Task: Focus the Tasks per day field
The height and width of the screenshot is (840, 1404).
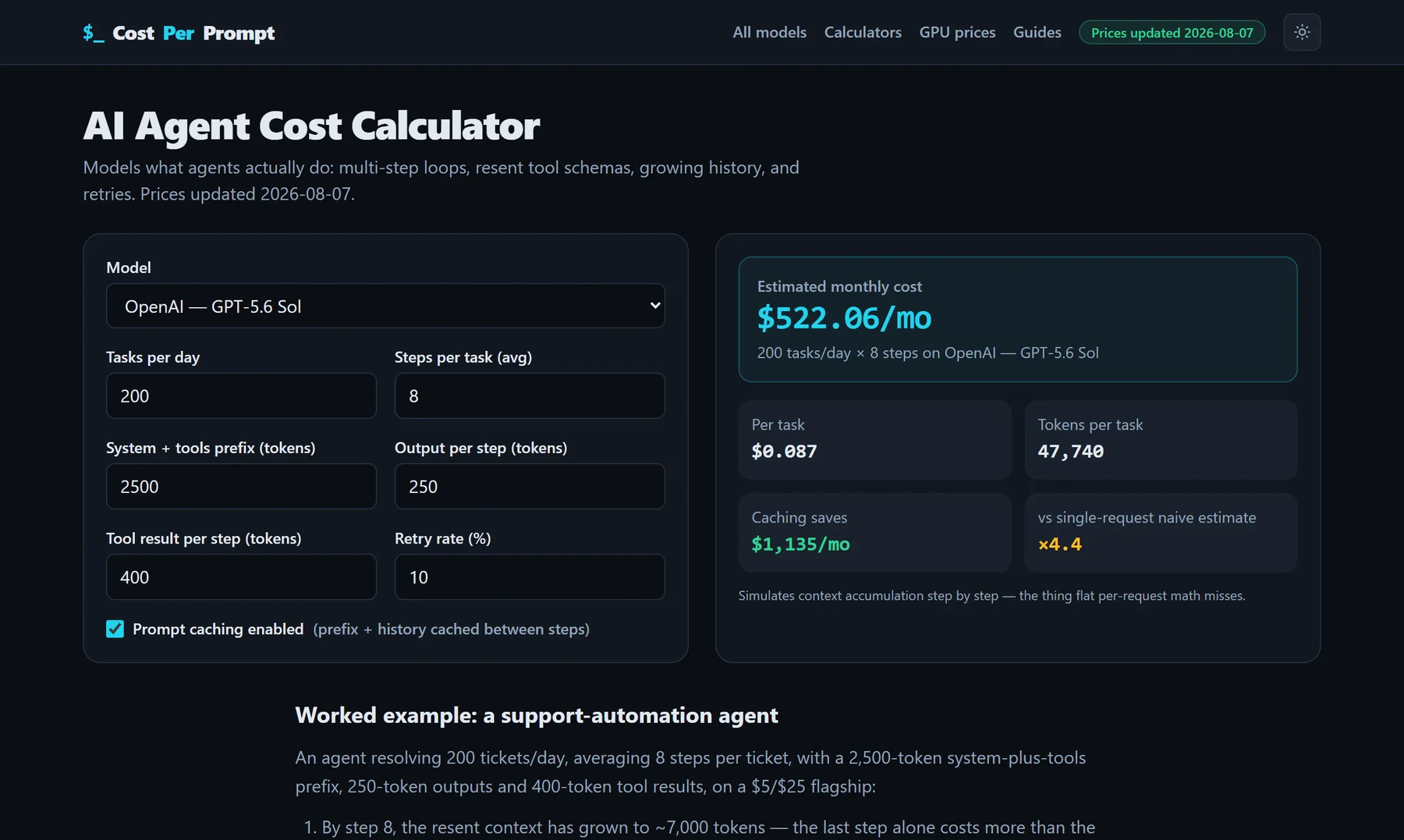Action: pos(241,395)
